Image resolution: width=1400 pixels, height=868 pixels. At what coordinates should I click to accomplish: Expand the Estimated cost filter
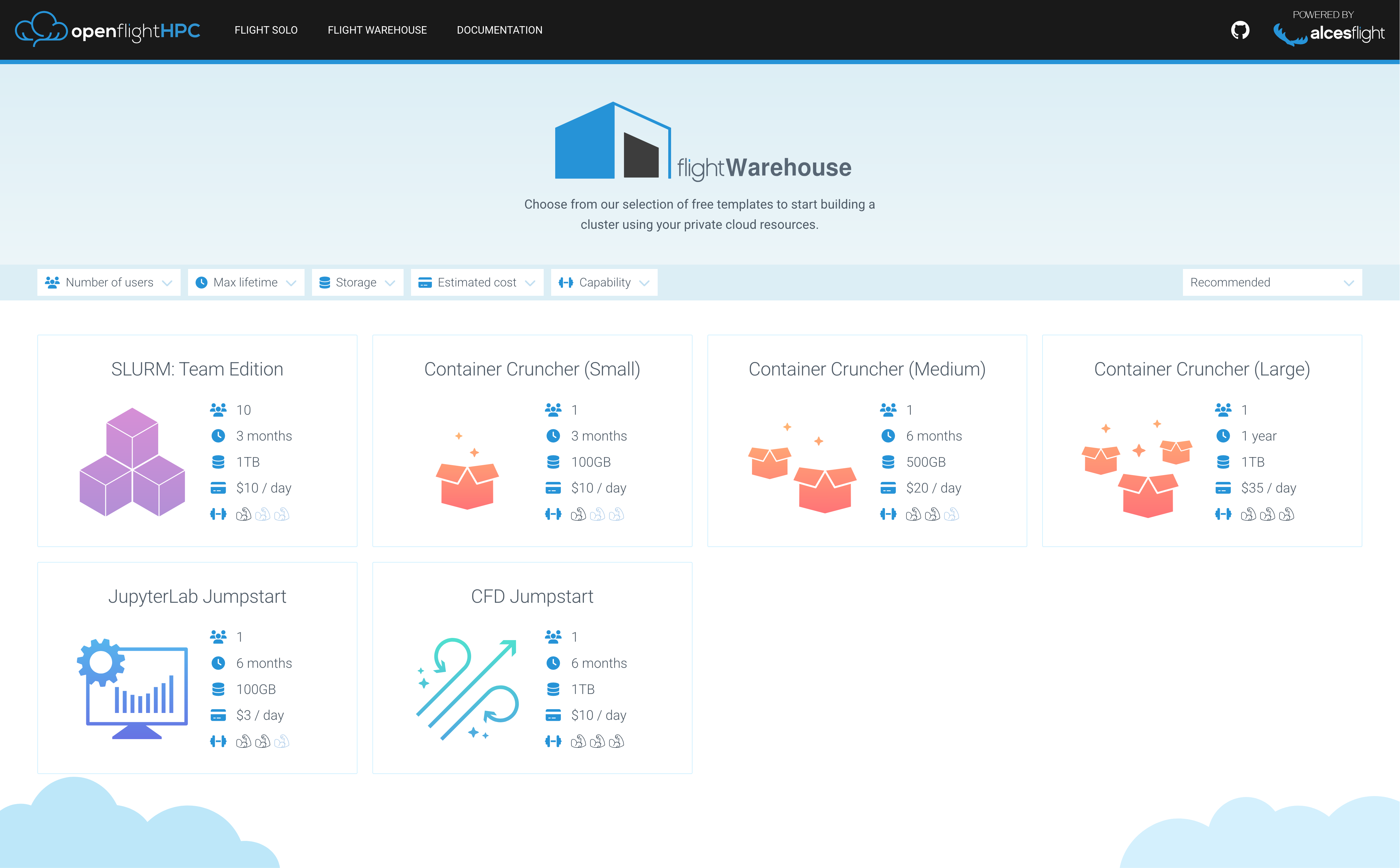point(476,282)
